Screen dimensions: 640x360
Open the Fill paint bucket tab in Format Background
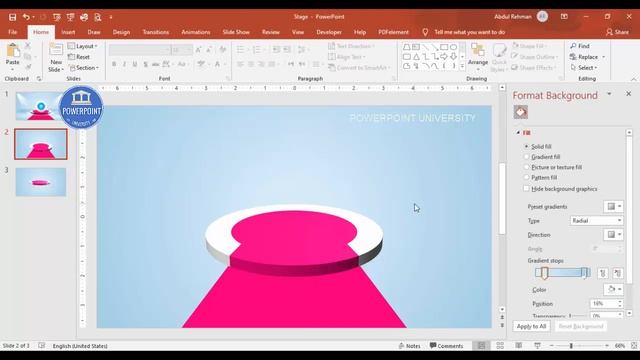(521, 112)
